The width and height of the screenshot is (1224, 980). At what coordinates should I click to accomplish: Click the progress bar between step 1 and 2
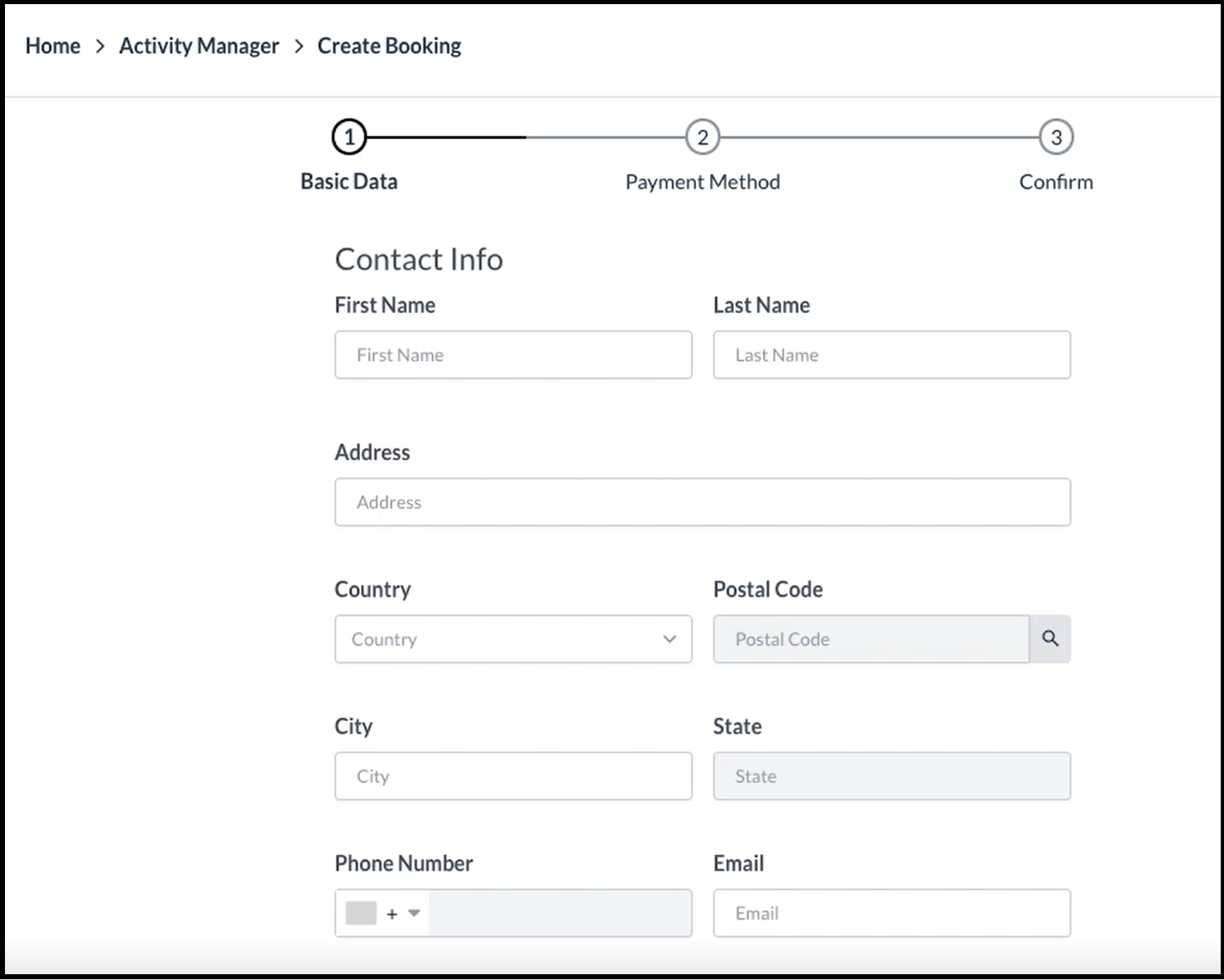click(526, 136)
